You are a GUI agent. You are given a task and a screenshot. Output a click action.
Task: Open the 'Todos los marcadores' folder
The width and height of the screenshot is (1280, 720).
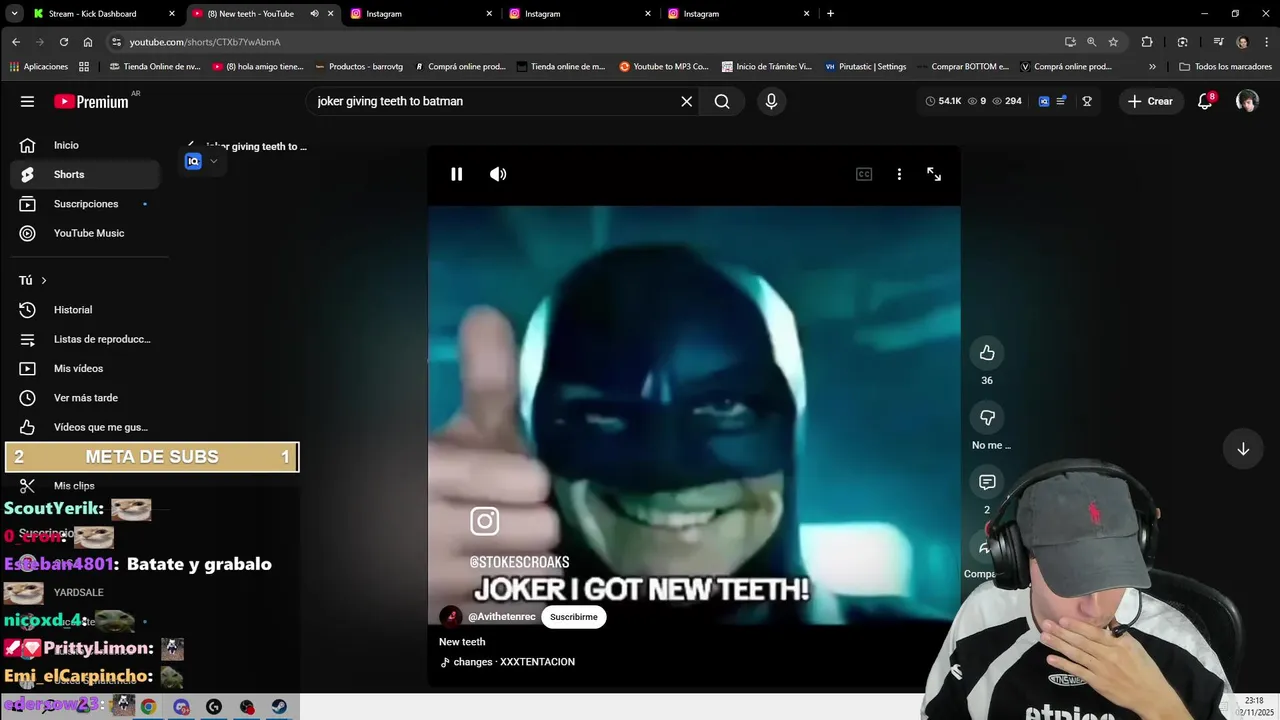[x=1225, y=67]
